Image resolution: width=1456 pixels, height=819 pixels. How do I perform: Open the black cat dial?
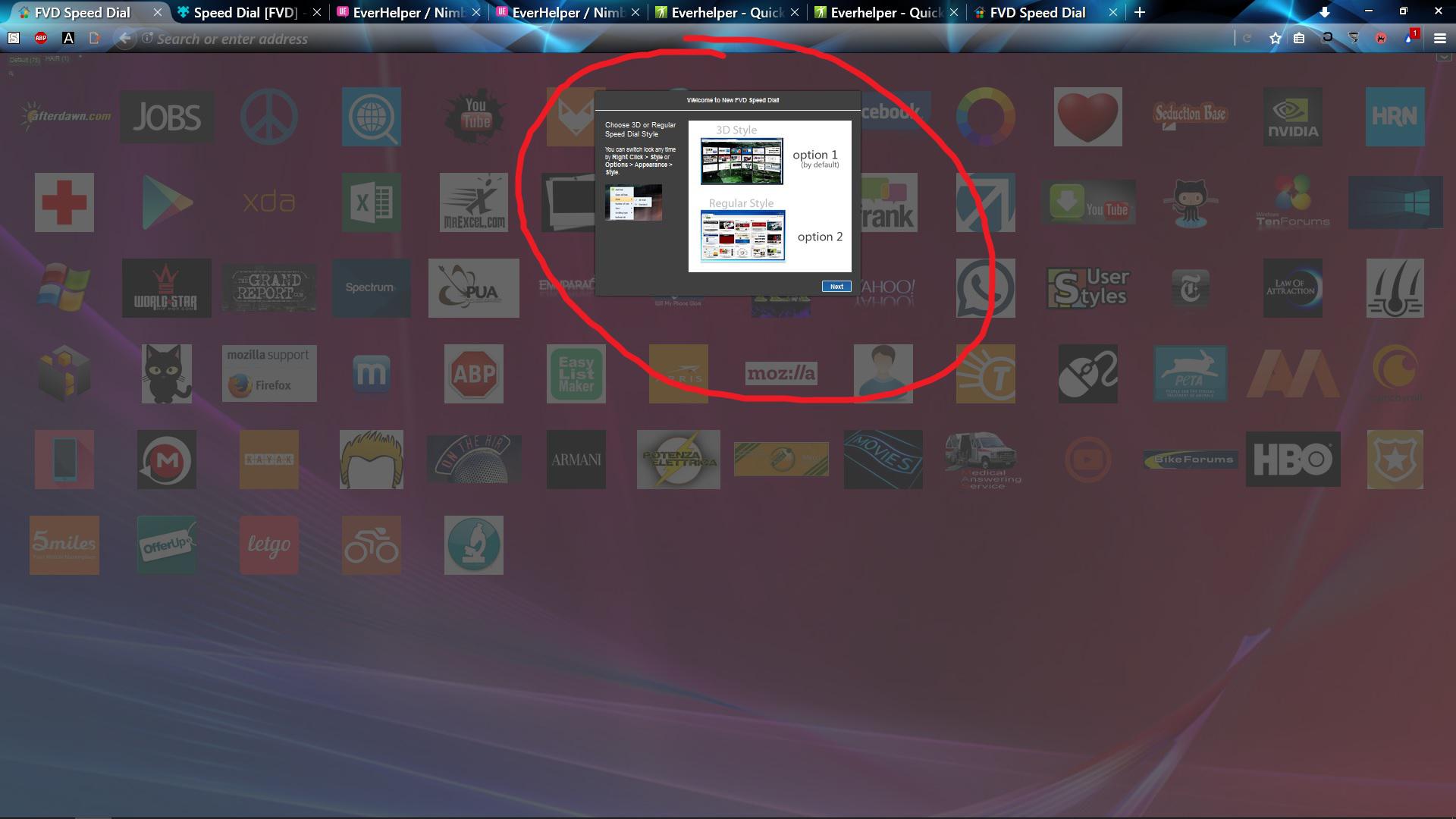click(167, 374)
